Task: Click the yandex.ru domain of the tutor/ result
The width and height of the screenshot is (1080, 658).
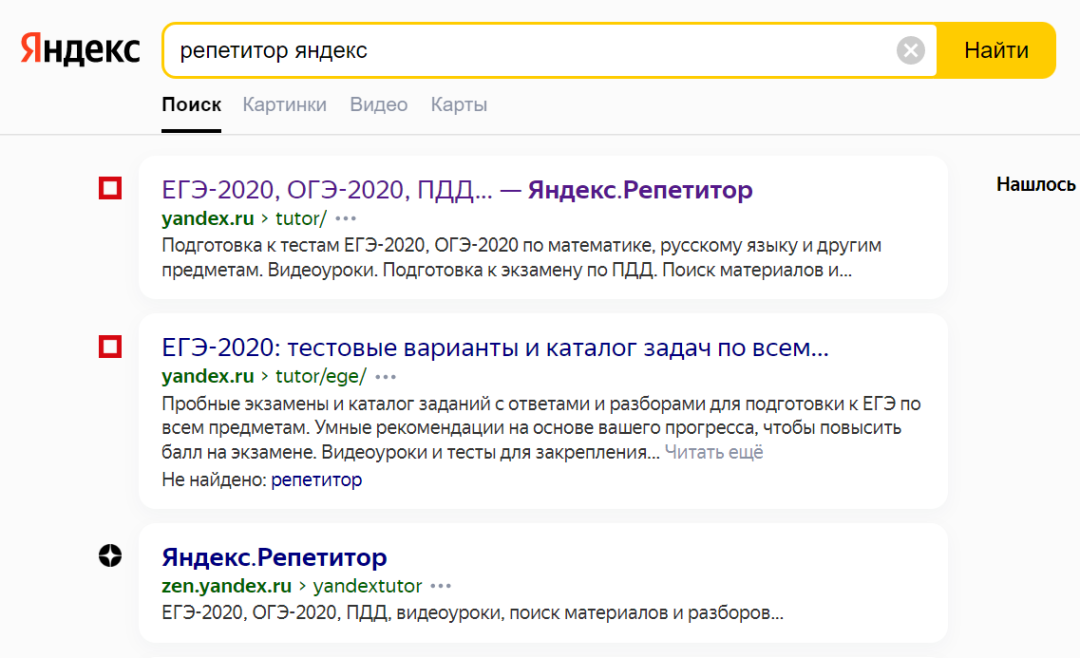Action: pos(208,218)
